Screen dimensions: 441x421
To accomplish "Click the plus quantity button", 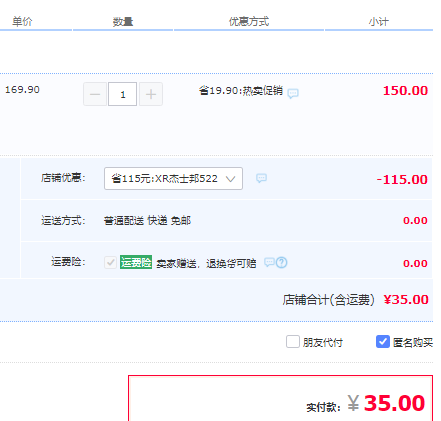I will pyautogui.click(x=151, y=94).
